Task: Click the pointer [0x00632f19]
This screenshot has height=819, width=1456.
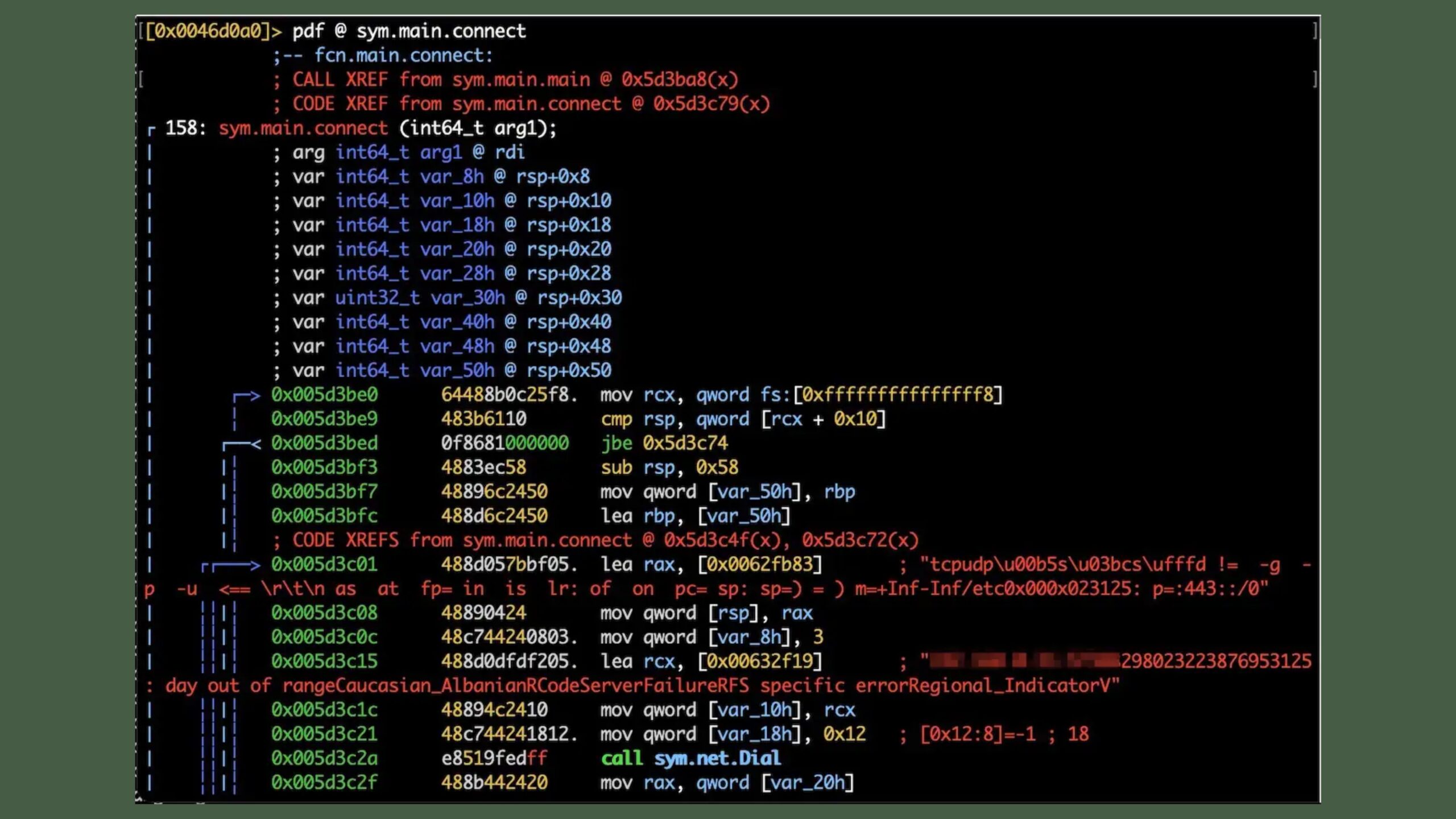Action: tap(760, 661)
